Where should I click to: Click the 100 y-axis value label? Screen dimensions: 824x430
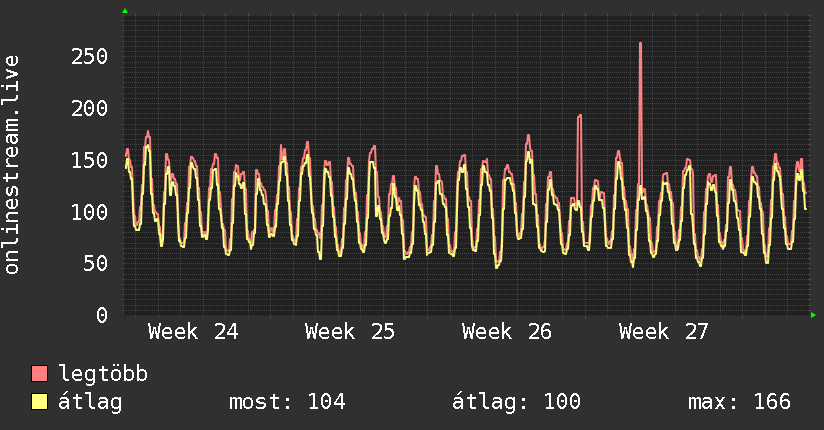coord(89,212)
